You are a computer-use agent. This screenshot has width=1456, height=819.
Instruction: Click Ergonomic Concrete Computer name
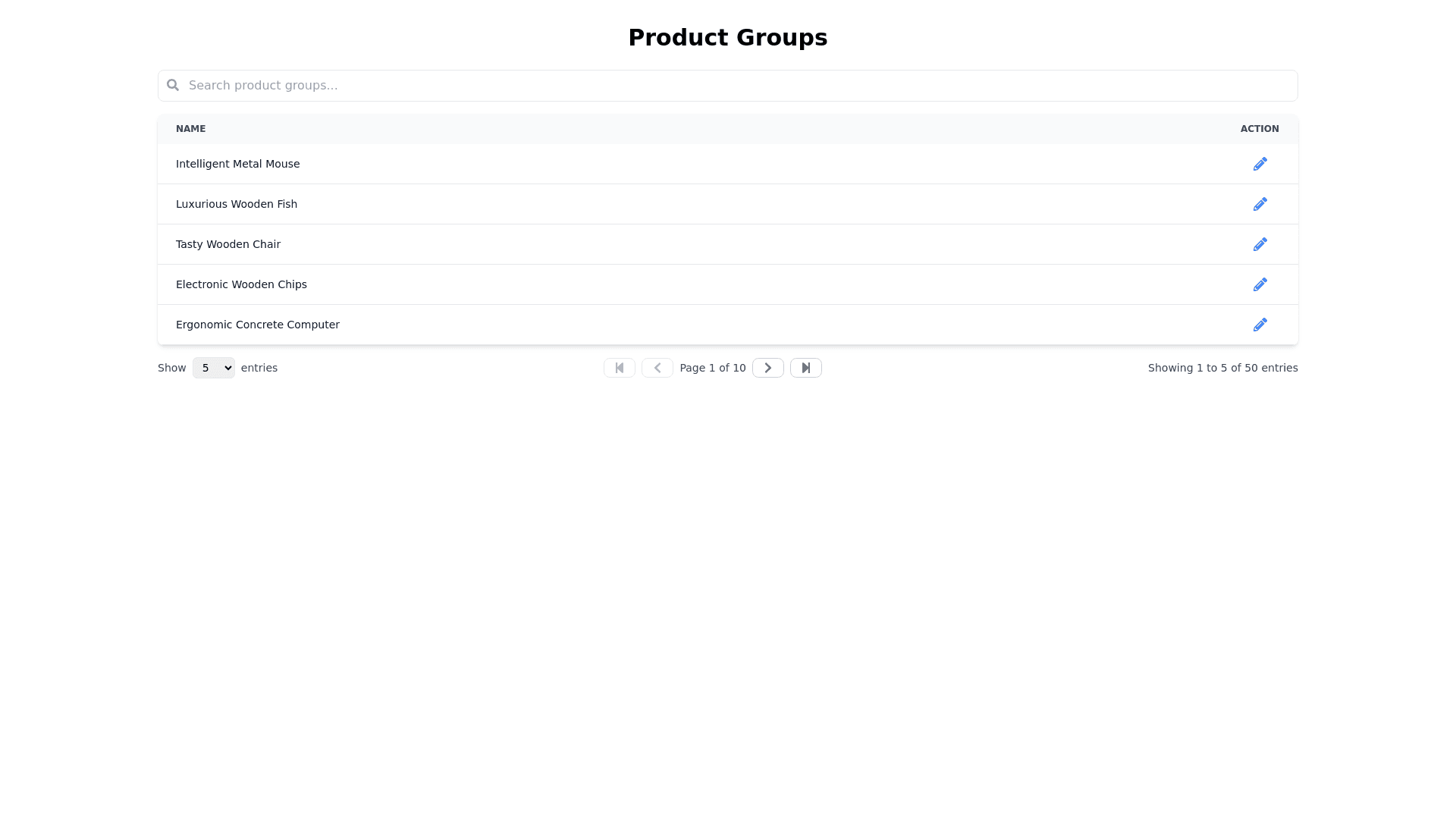pos(257,325)
